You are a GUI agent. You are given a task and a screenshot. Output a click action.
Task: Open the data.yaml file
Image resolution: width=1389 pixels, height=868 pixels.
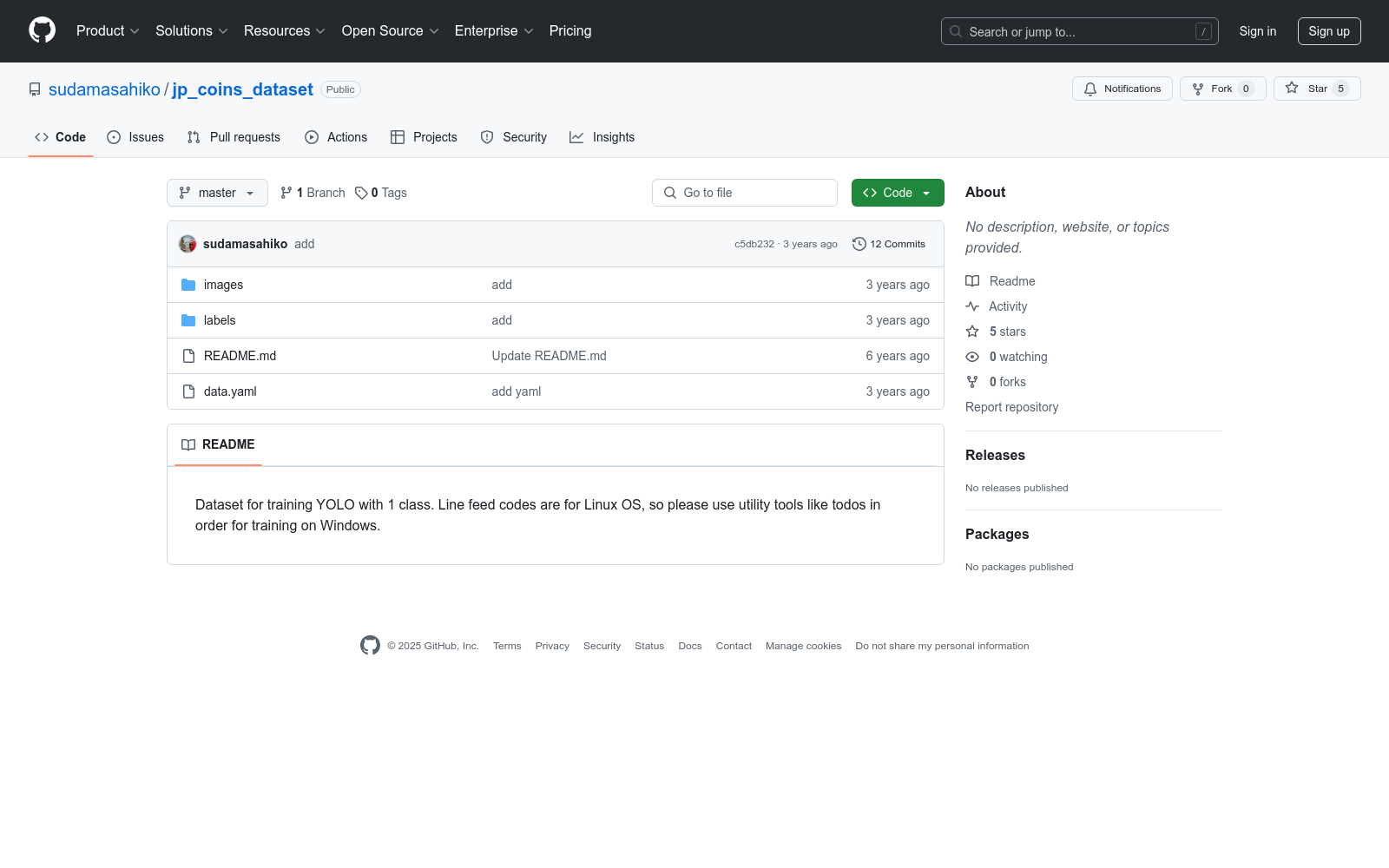coord(230,391)
